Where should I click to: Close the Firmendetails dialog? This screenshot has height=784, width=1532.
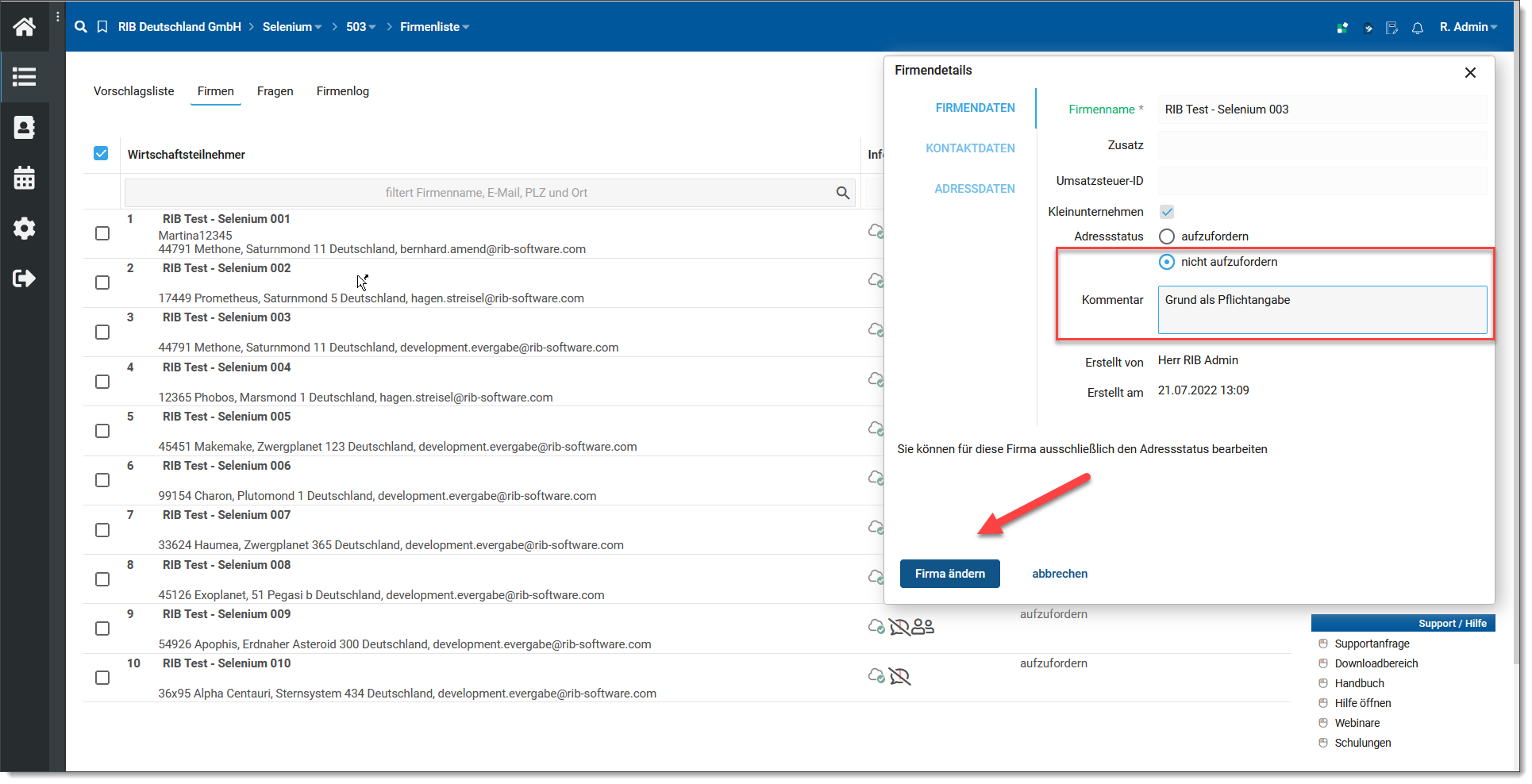[x=1470, y=73]
